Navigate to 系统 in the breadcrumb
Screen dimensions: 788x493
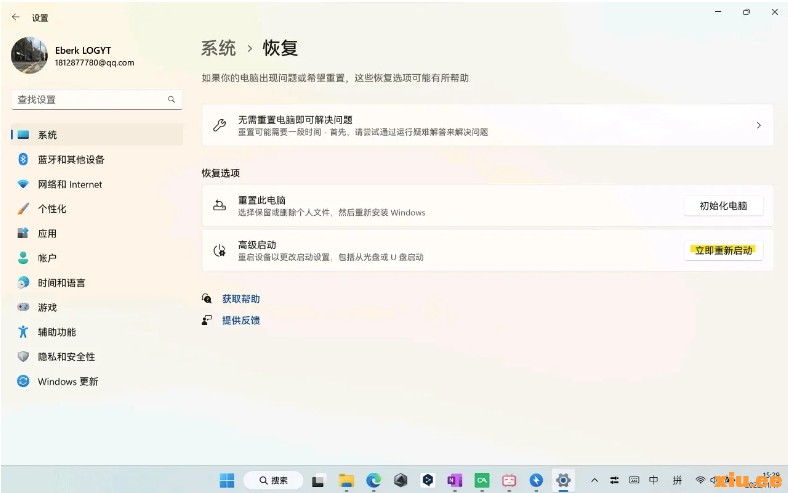pos(219,48)
